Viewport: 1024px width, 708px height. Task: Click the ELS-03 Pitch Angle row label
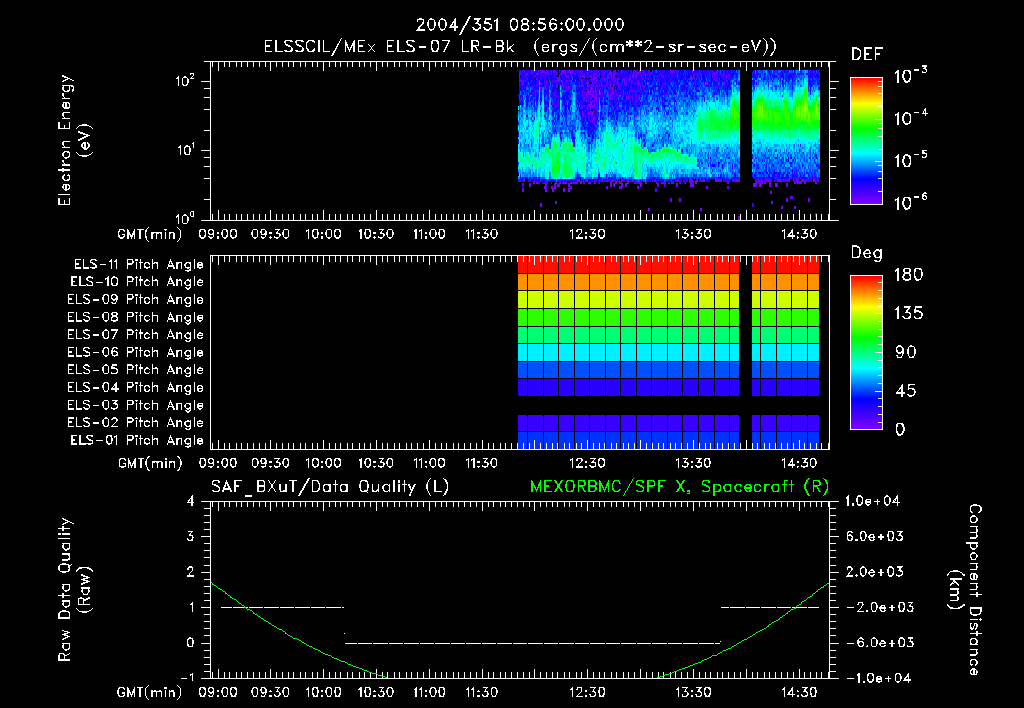(136, 406)
